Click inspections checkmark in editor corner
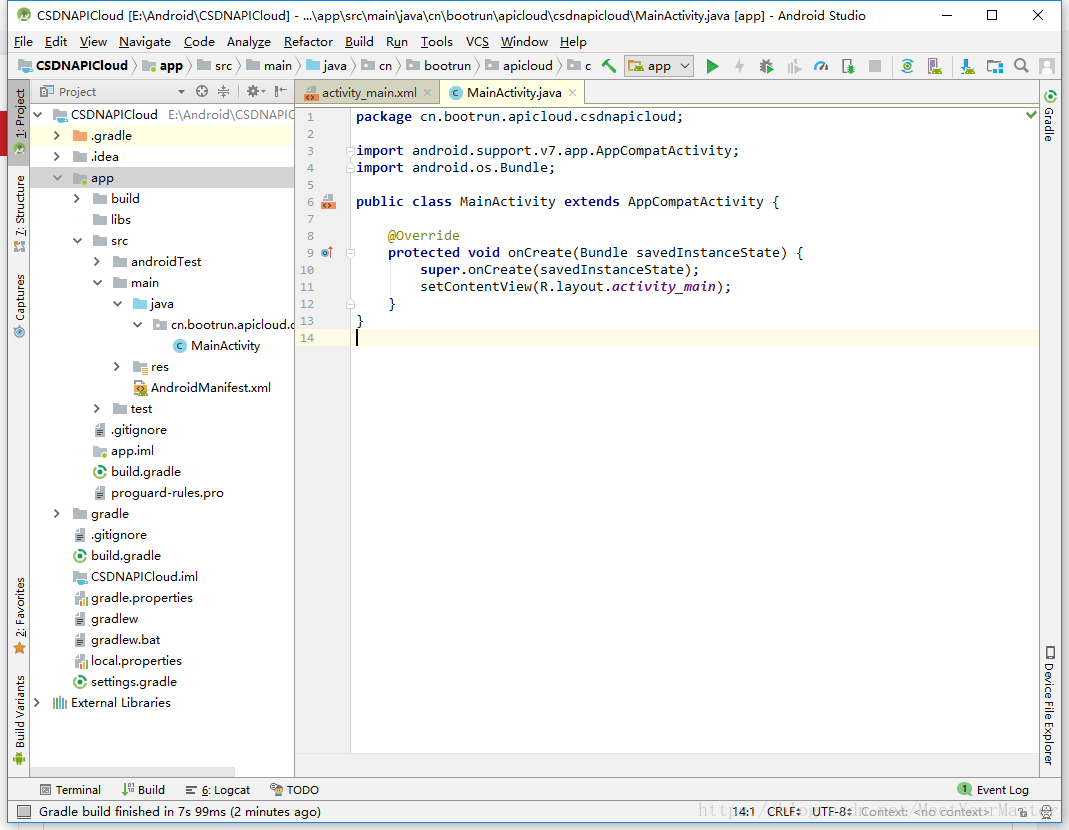This screenshot has height=830, width=1069. pyautogui.click(x=1032, y=115)
